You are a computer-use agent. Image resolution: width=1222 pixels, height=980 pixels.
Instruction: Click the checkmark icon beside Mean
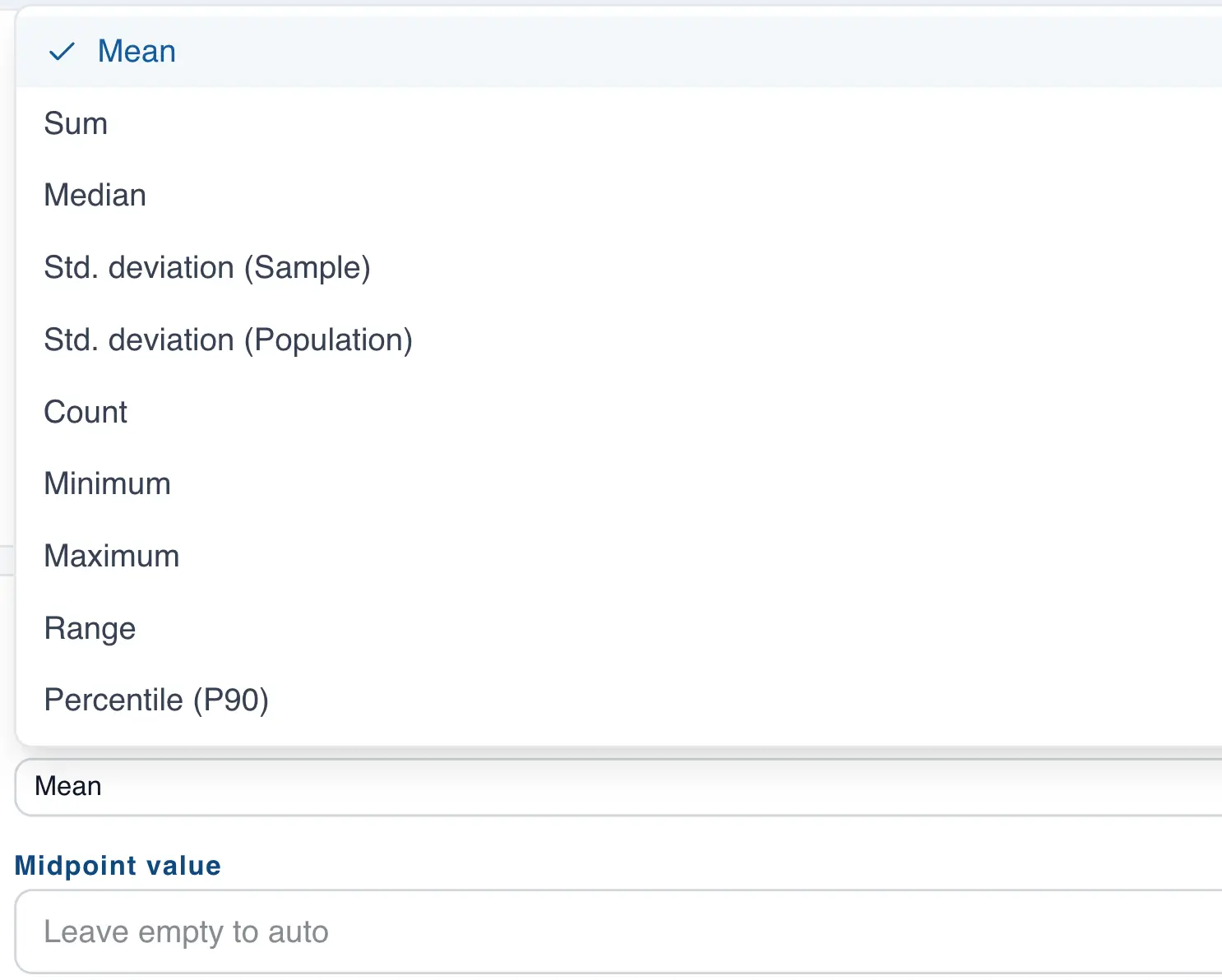click(61, 51)
